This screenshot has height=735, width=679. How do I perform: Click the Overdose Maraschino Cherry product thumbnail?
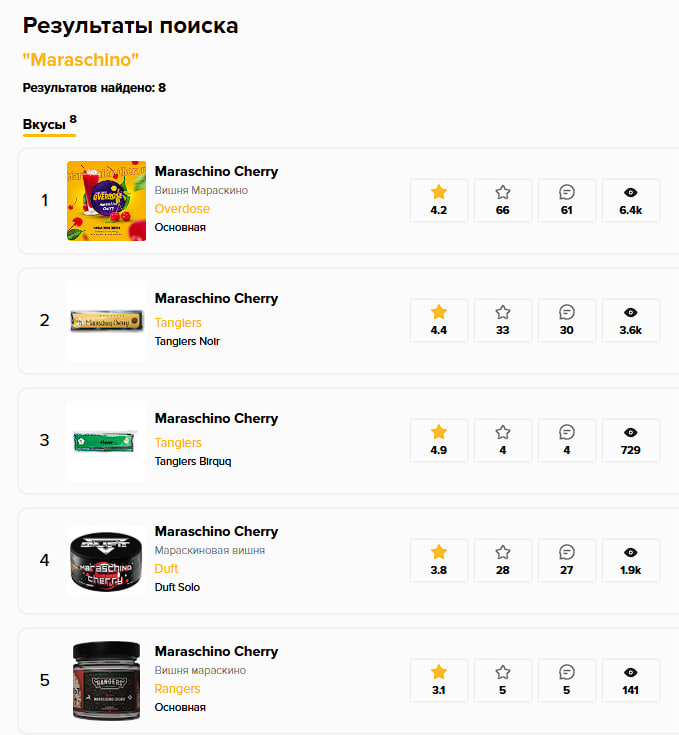[x=106, y=201]
